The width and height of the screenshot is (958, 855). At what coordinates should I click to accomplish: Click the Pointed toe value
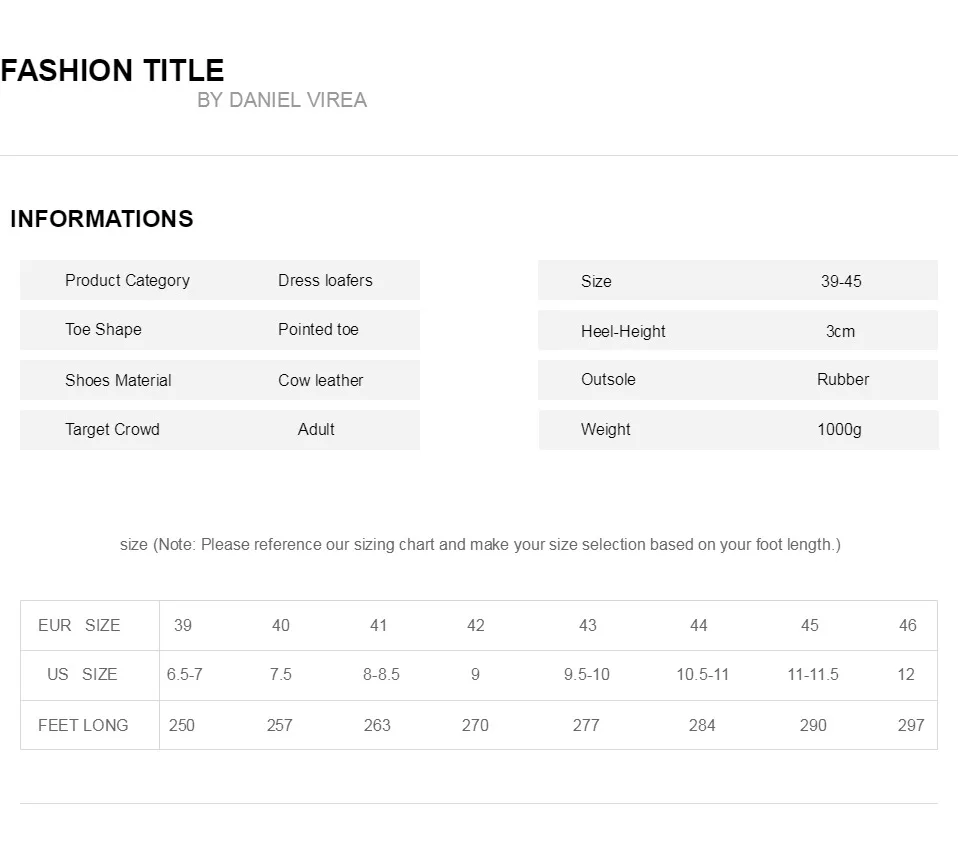click(x=318, y=329)
